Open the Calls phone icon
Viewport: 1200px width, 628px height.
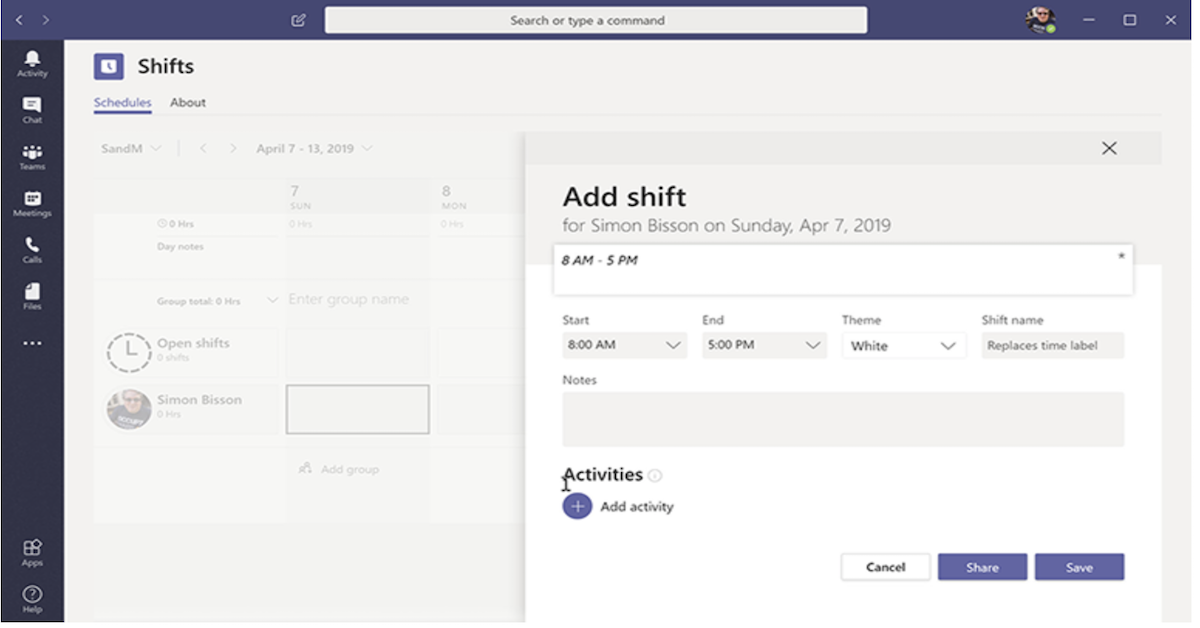coord(32,250)
